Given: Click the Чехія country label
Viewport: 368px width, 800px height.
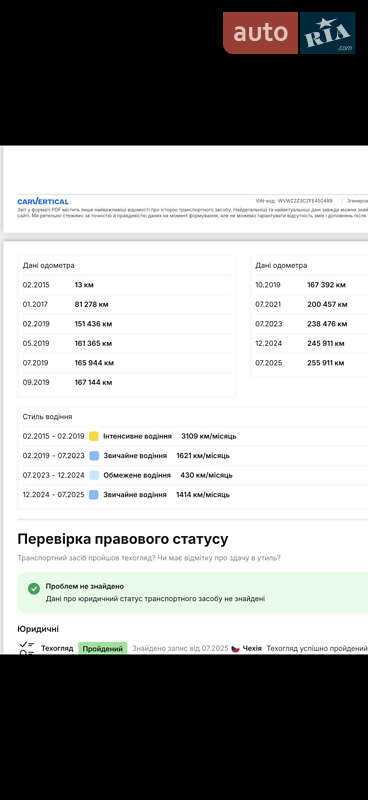Looking at the screenshot, I should pos(252,648).
